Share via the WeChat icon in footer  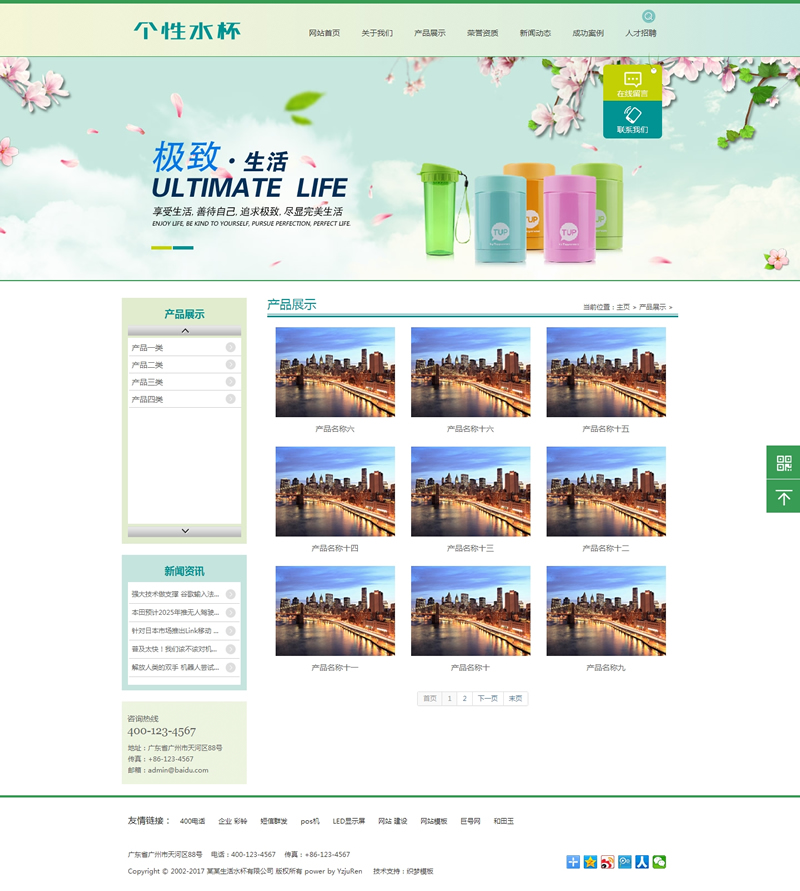pyautogui.click(x=659, y=862)
